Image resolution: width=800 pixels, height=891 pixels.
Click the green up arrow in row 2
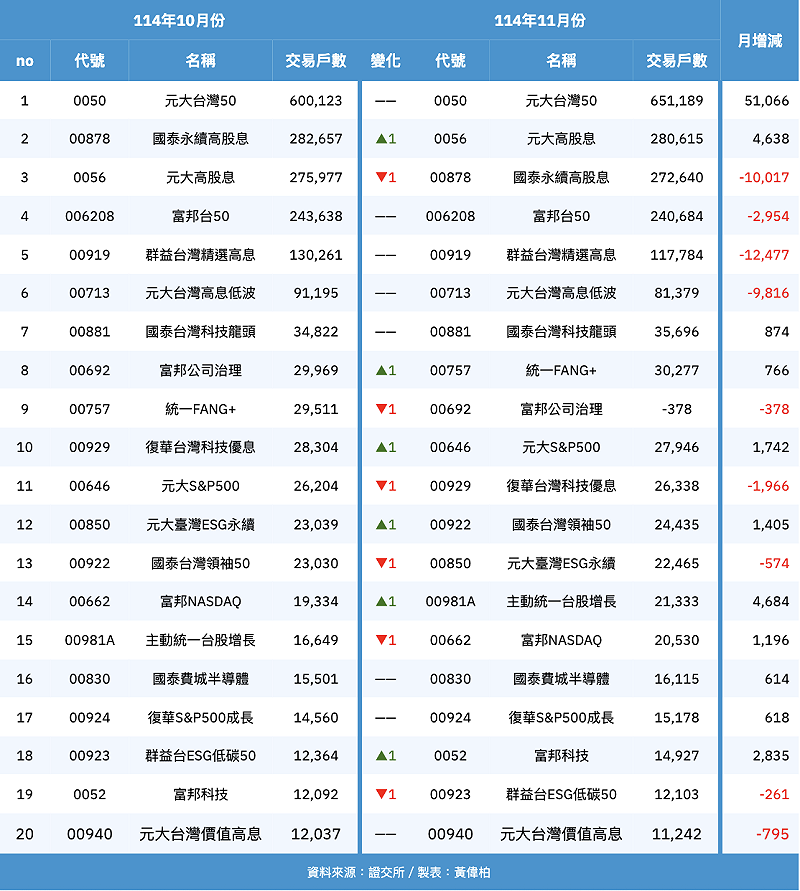click(381, 139)
